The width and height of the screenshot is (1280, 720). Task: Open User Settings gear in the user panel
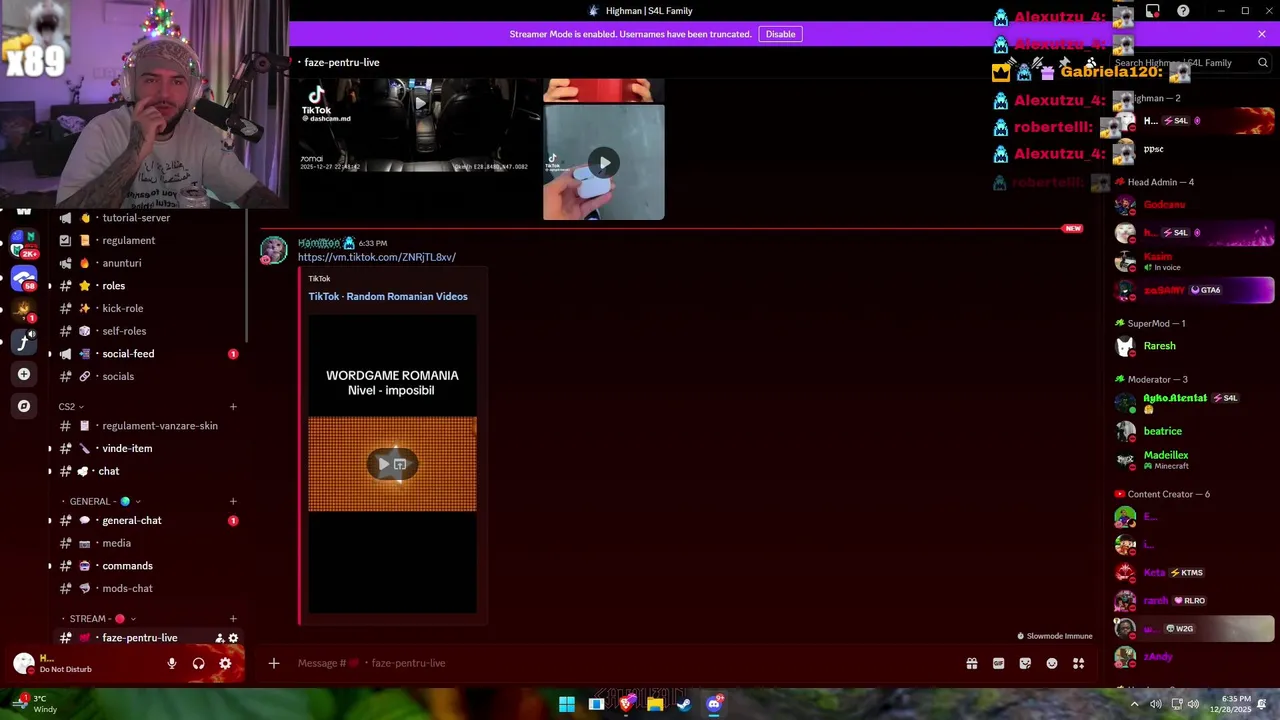pos(225,663)
